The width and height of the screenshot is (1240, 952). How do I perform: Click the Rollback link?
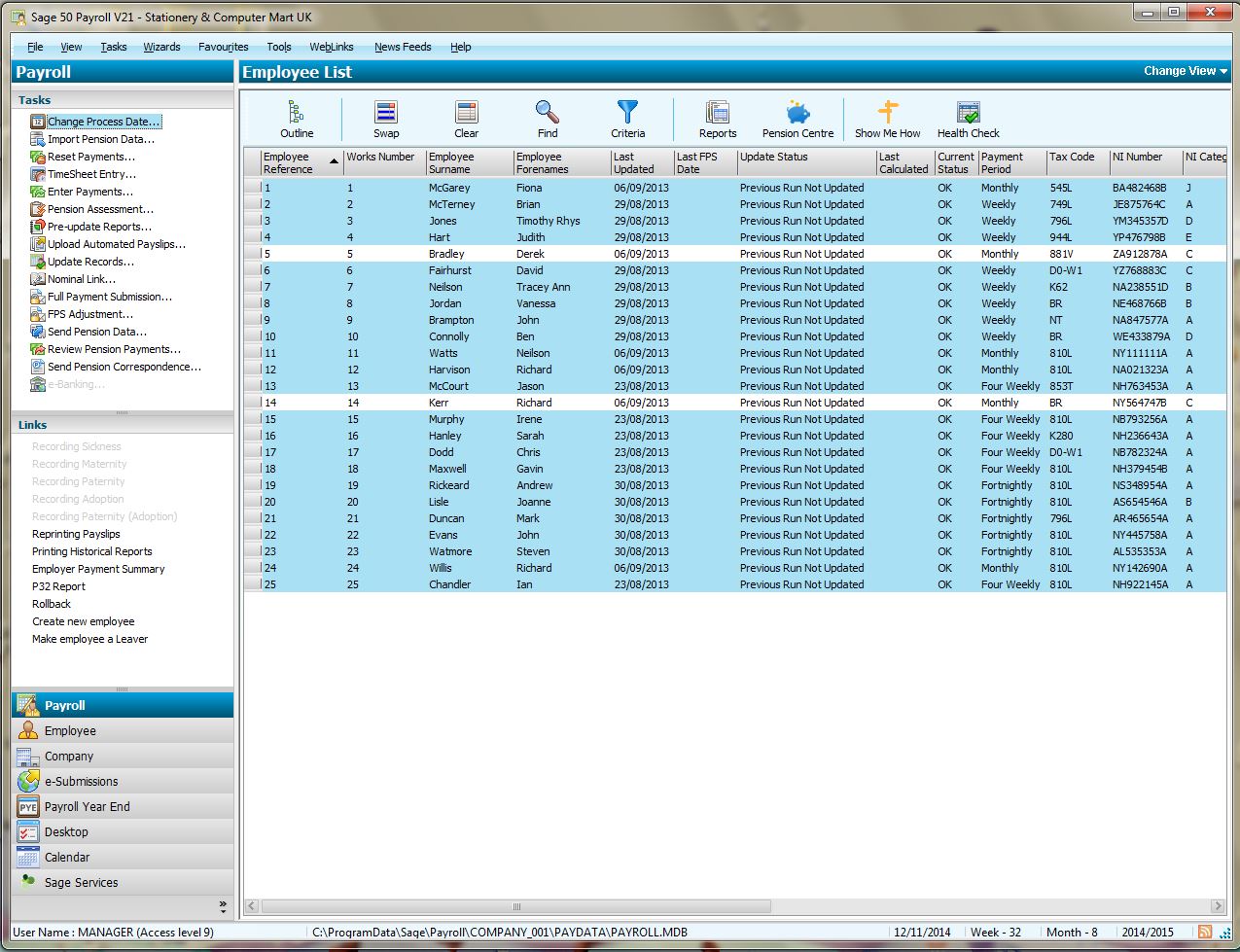click(52, 604)
